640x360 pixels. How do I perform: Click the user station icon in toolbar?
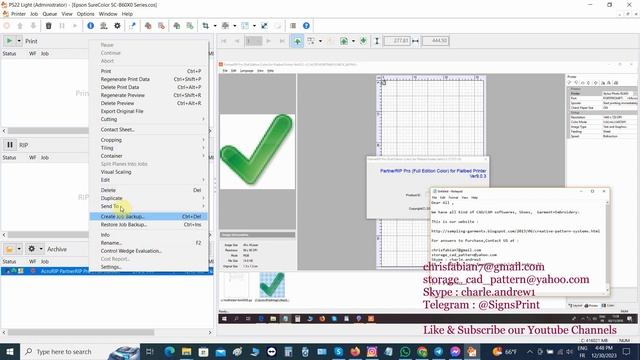click(x=104, y=26)
